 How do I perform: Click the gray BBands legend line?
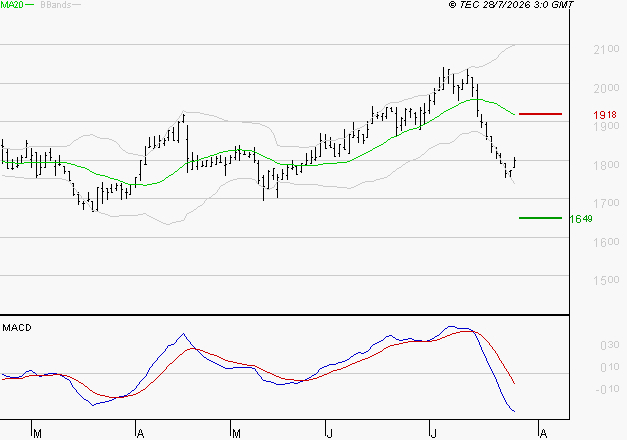point(76,5)
